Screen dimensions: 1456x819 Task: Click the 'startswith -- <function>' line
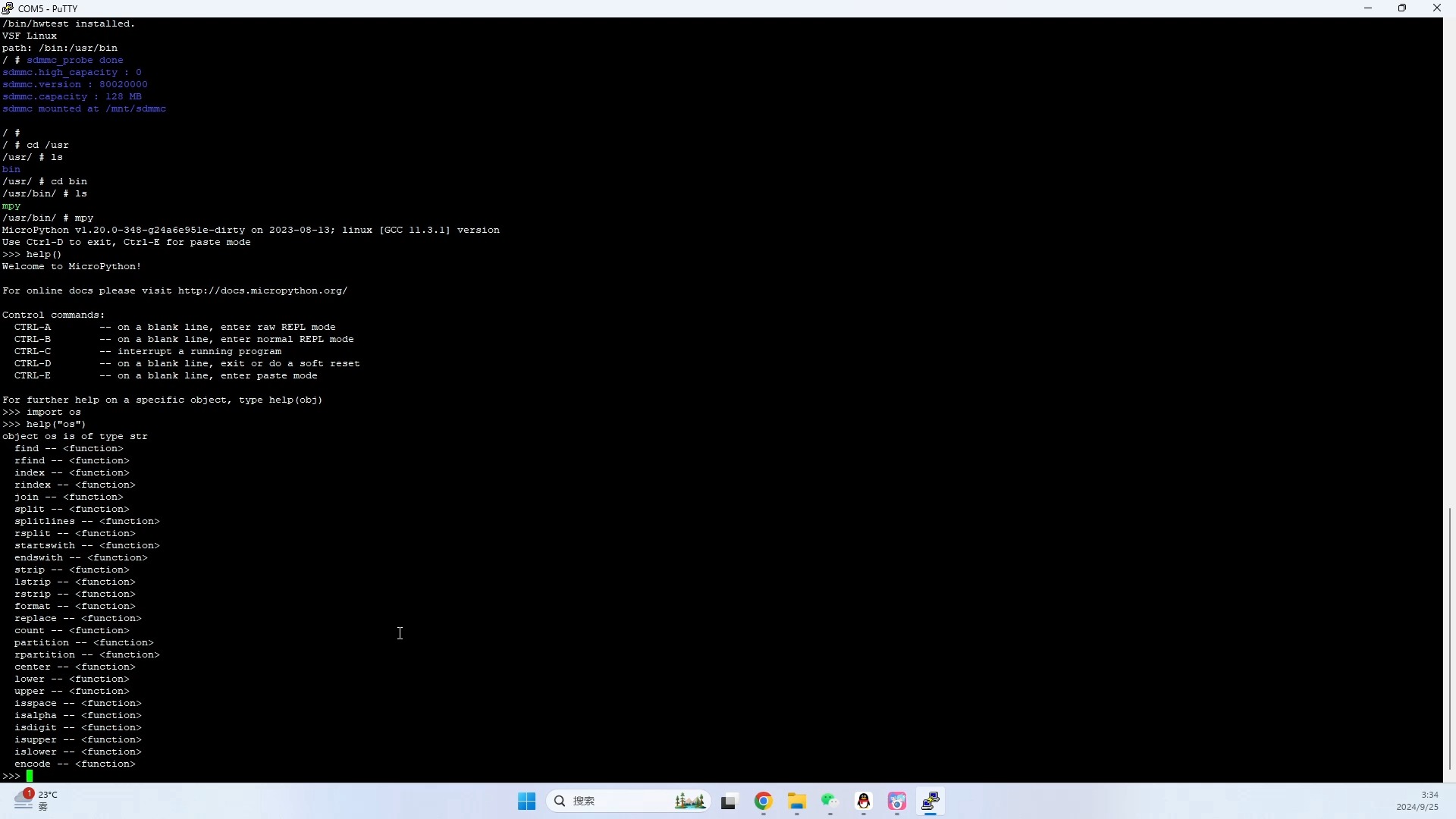coord(87,546)
